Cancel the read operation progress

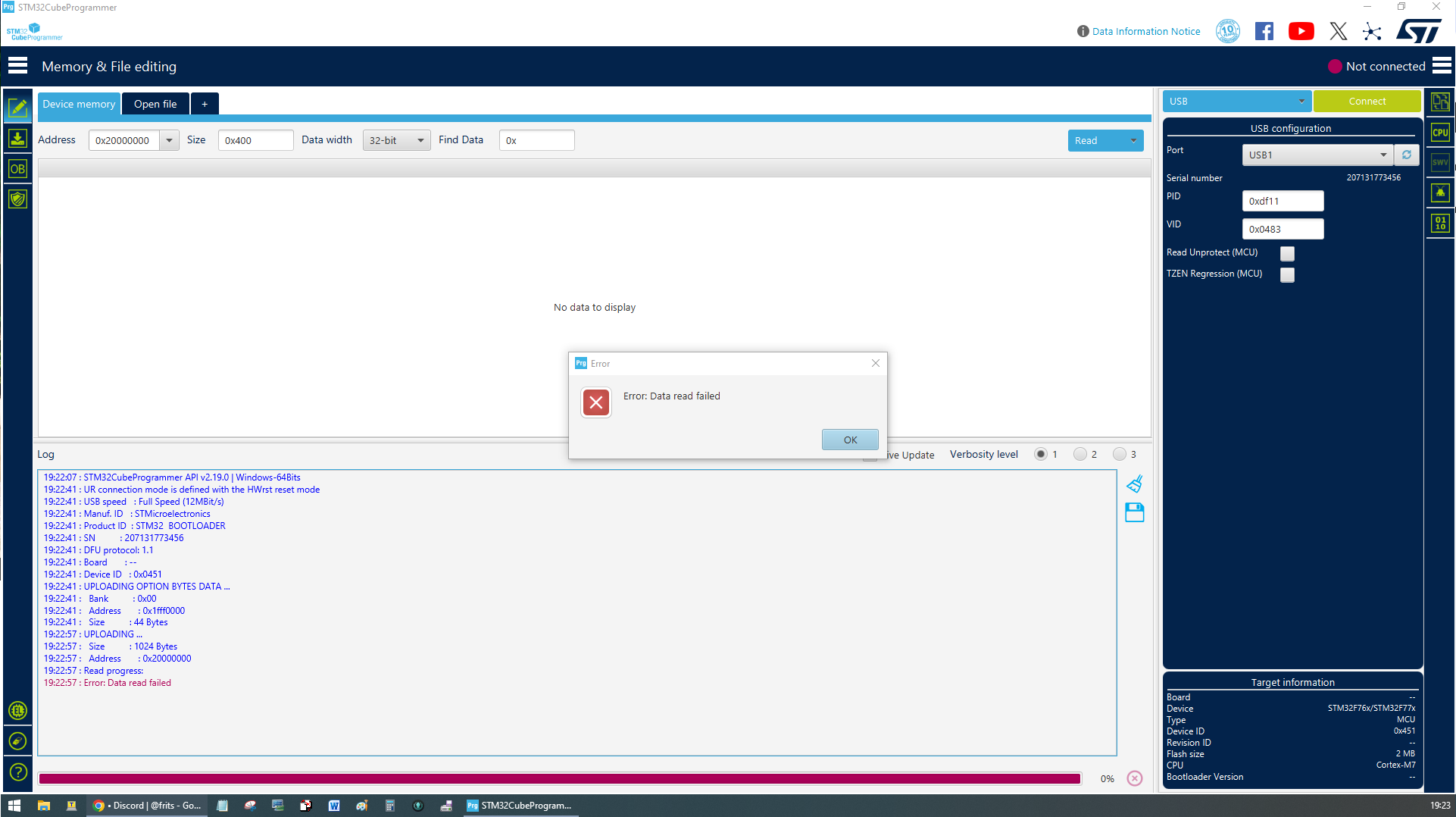click(1134, 778)
